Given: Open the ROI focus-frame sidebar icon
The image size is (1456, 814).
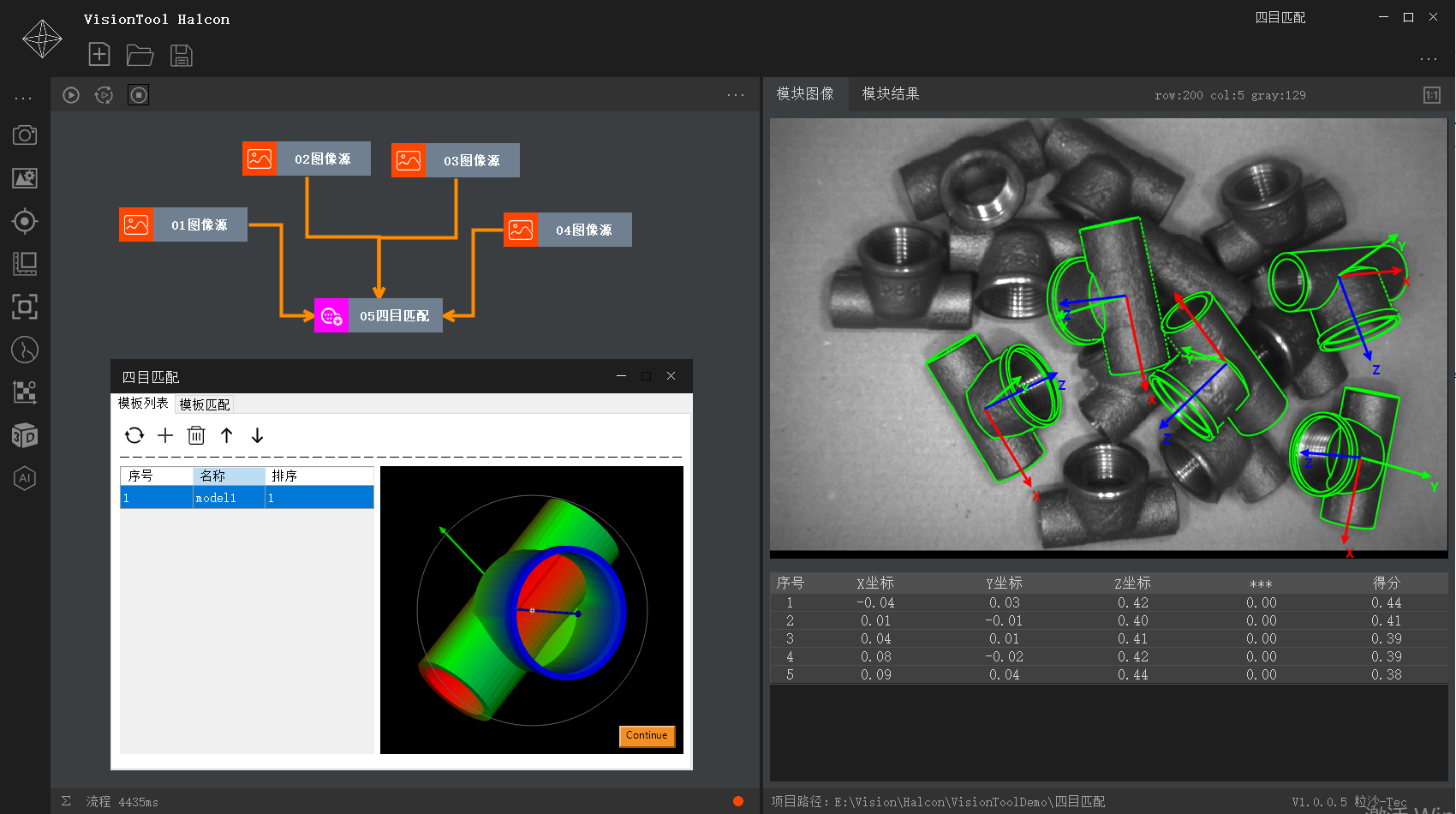Looking at the screenshot, I should [x=25, y=307].
